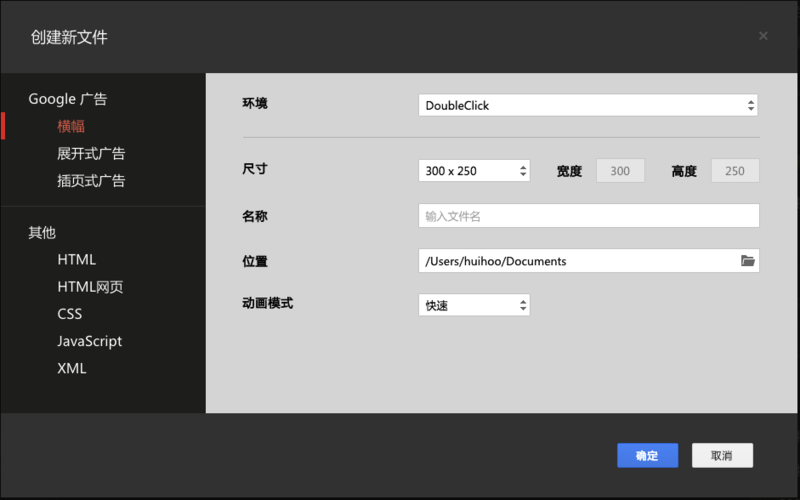800x500 pixels.
Task: Open the 动画模式 快速 dropdown
Action: click(473, 305)
